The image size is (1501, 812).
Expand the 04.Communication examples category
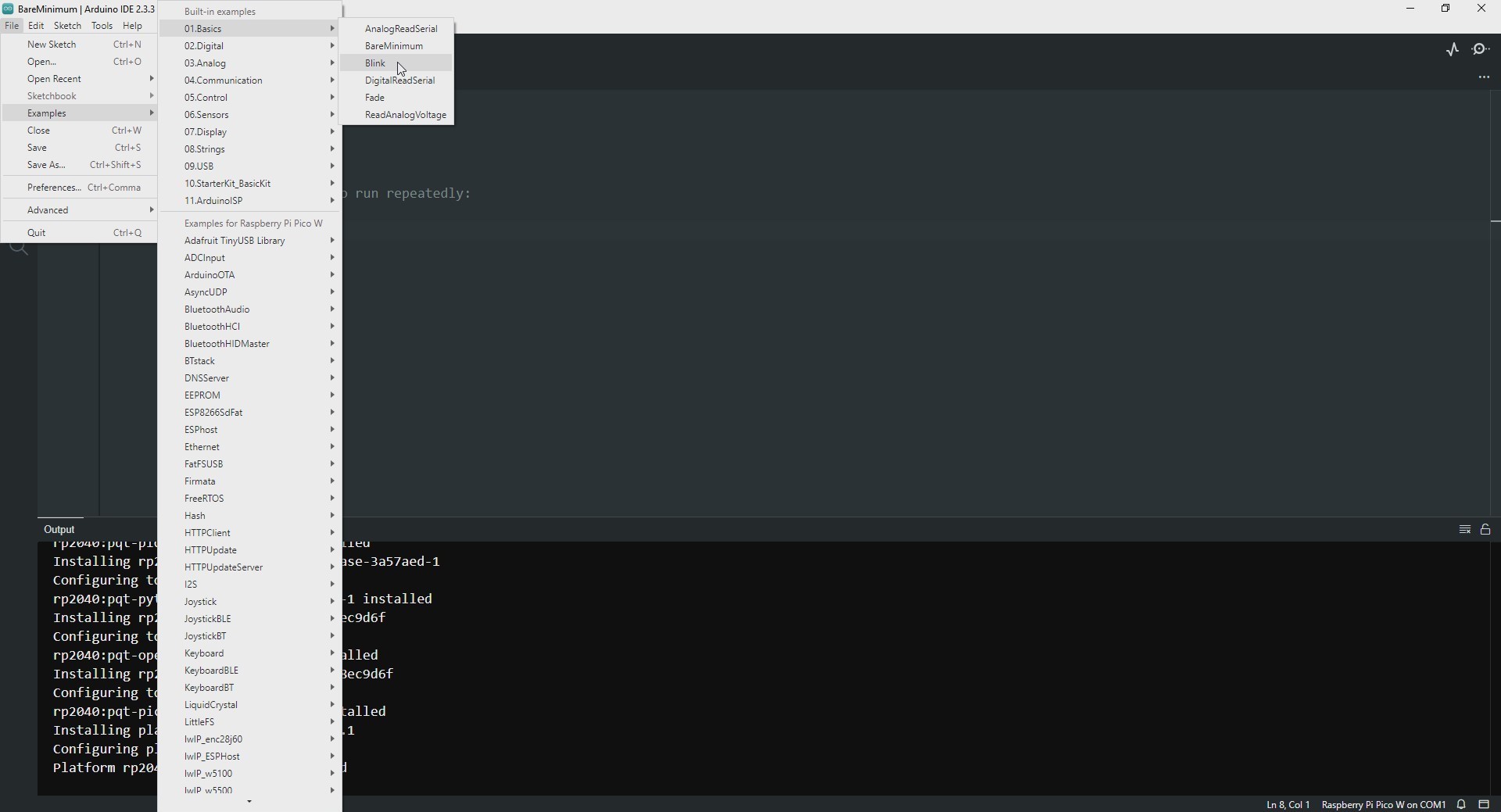(x=250, y=80)
